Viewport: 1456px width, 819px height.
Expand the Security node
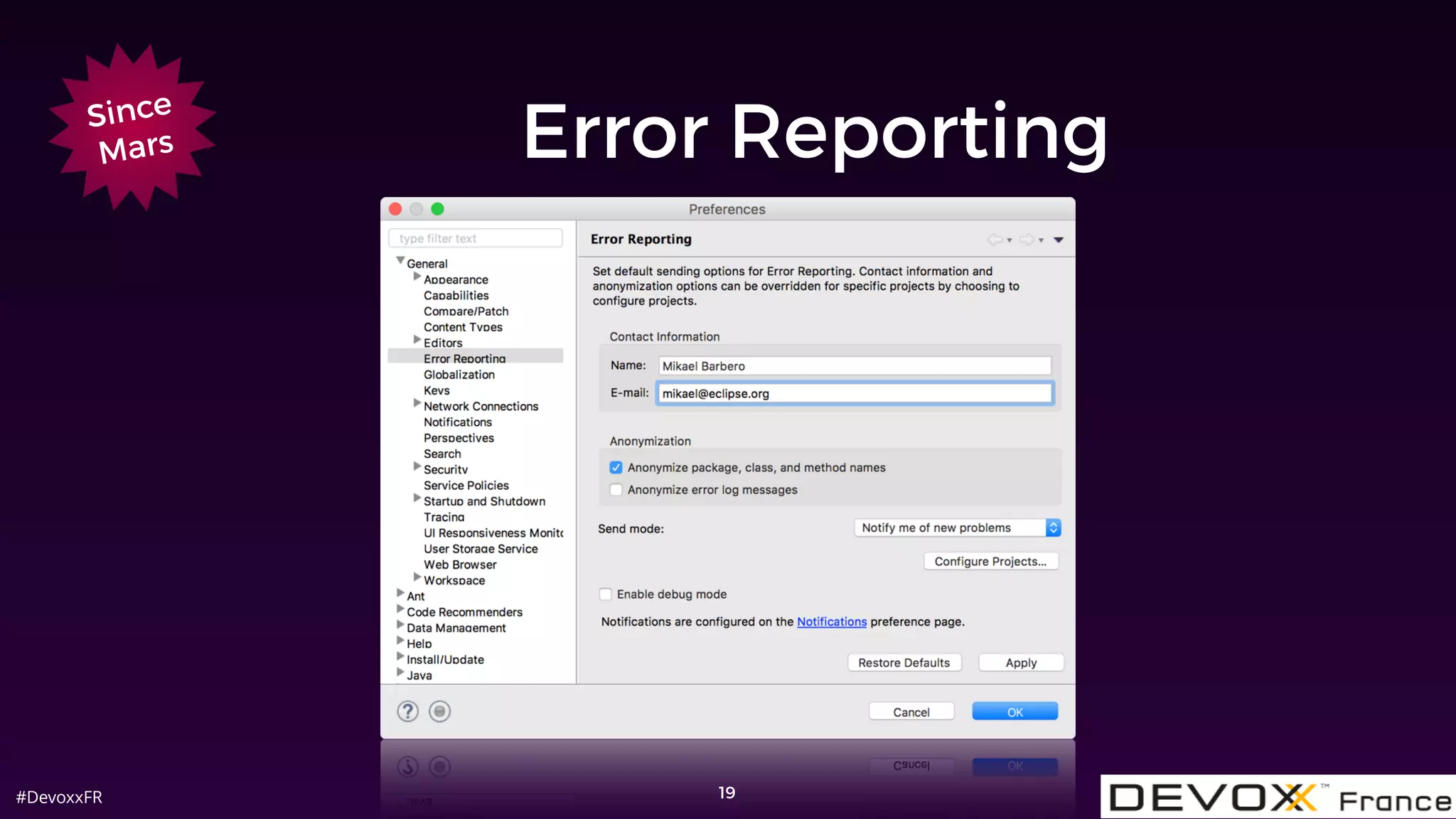pyautogui.click(x=417, y=466)
